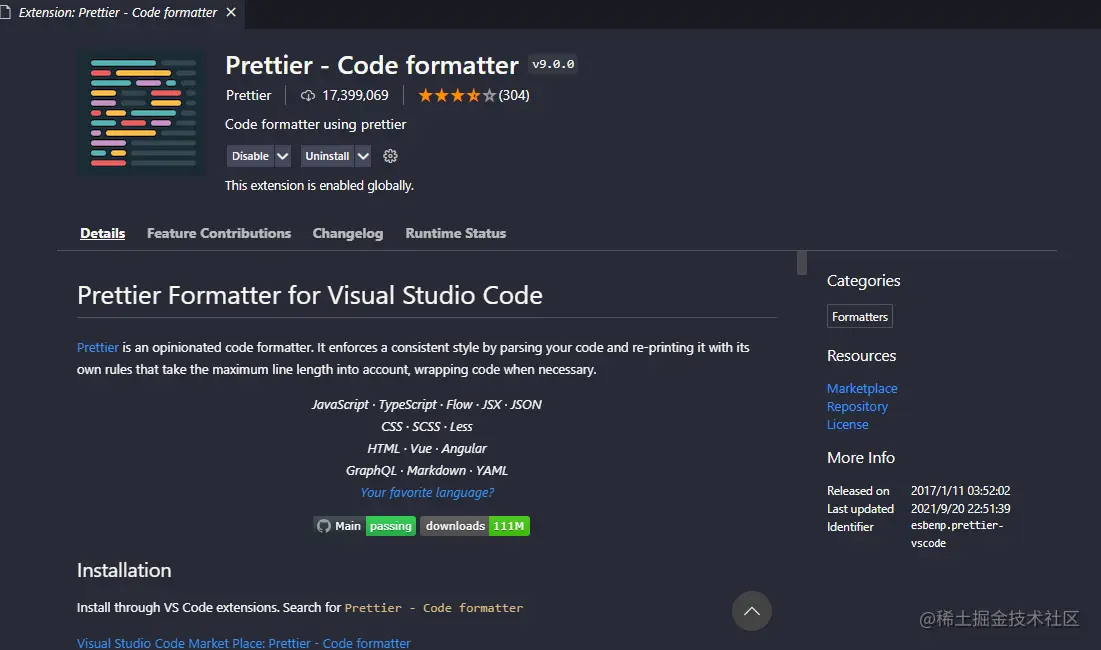1101x650 pixels.
Task: Click 'This extension is enabled globally' text
Action: (319, 185)
